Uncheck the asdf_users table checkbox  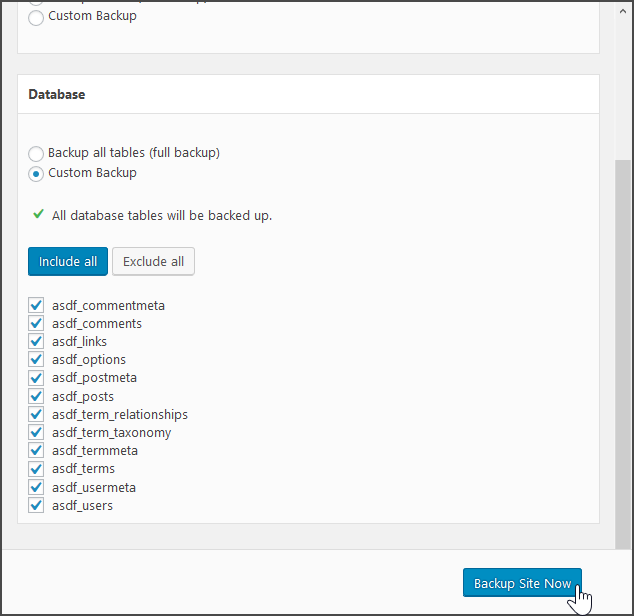pyautogui.click(x=36, y=505)
